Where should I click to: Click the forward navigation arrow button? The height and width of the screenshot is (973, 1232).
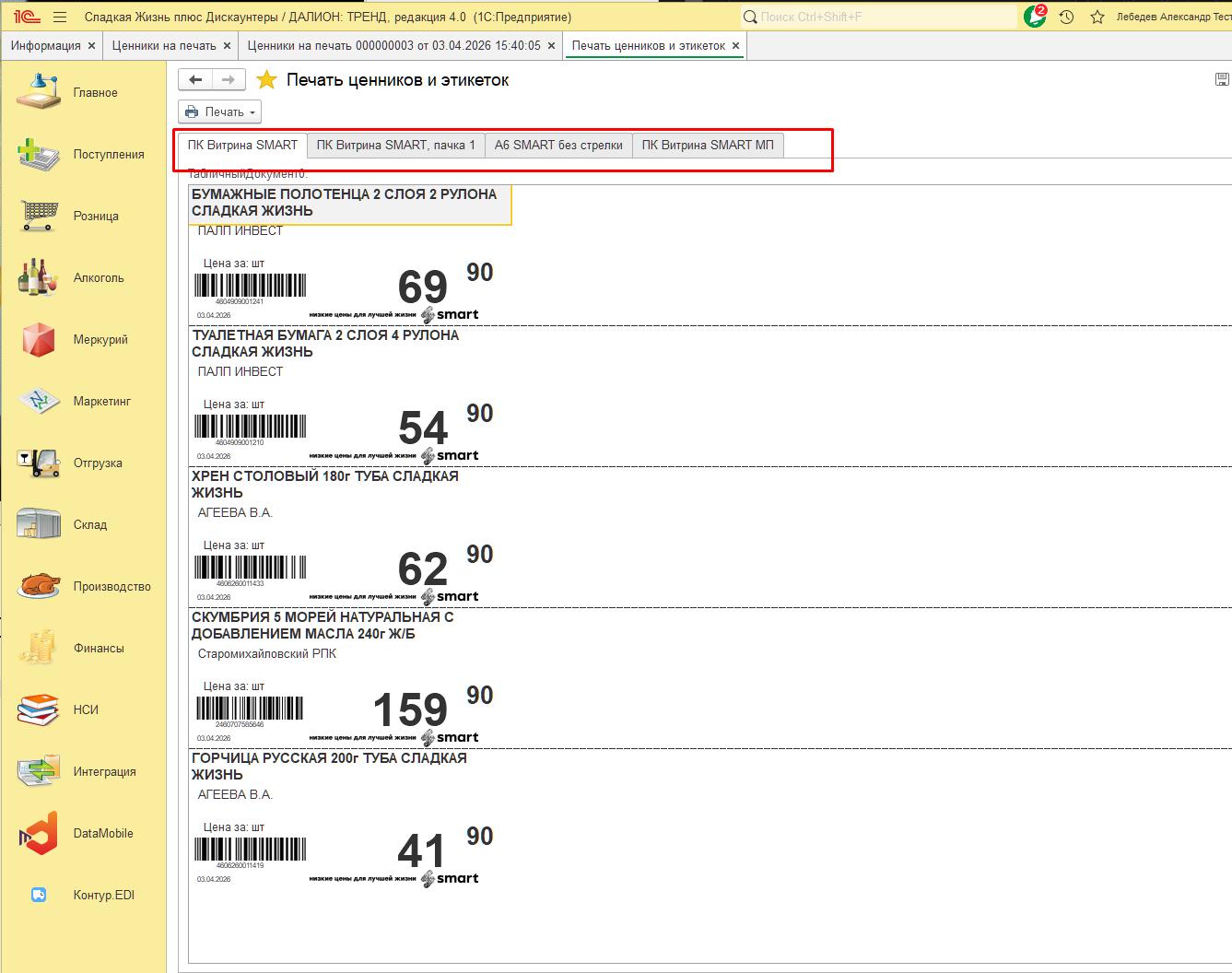[229, 80]
